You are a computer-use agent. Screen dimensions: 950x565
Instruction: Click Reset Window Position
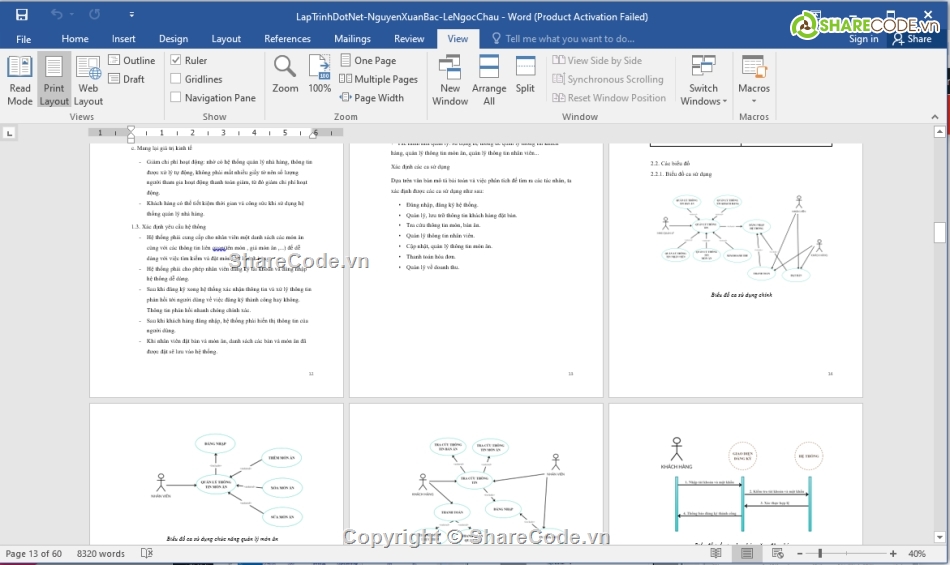pyautogui.click(x=609, y=97)
